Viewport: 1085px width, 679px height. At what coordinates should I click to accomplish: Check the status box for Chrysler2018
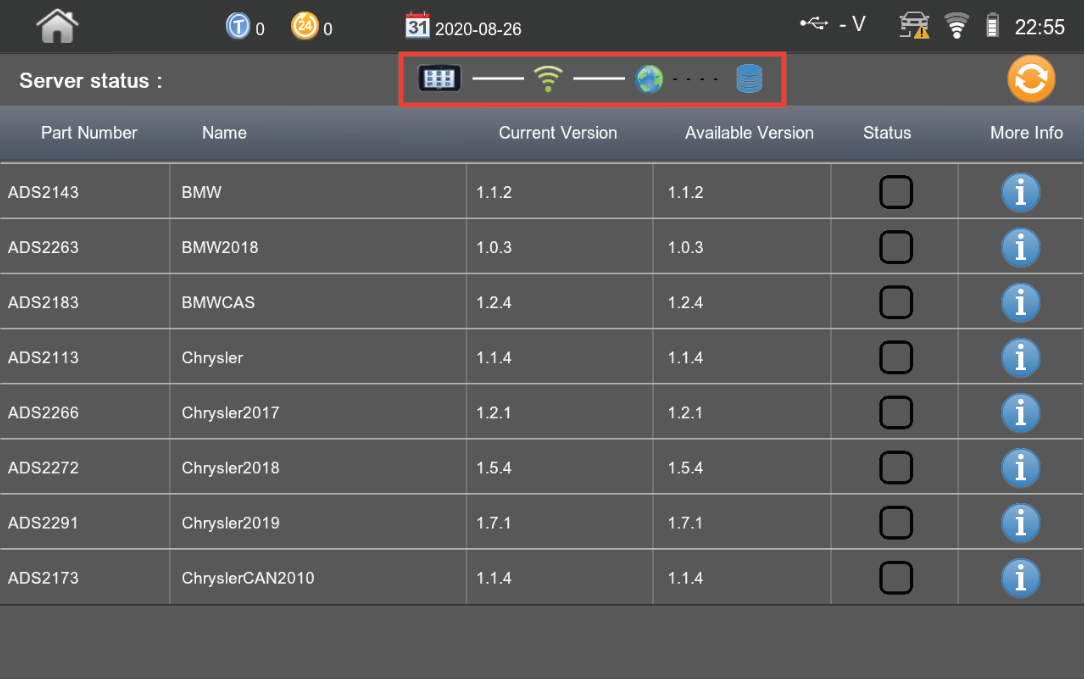896,468
